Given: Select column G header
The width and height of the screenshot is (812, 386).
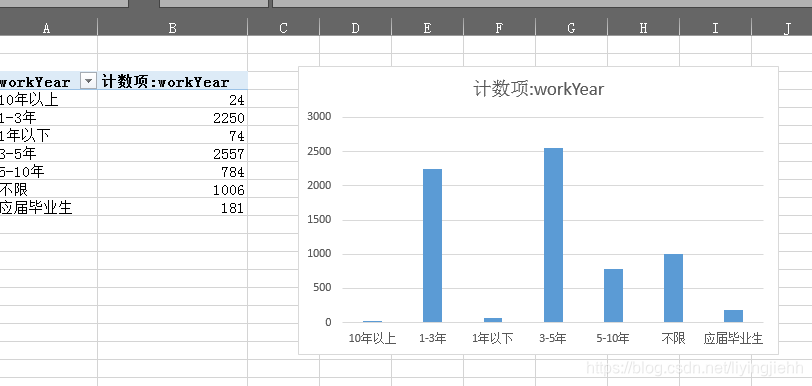Looking at the screenshot, I should (571, 27).
